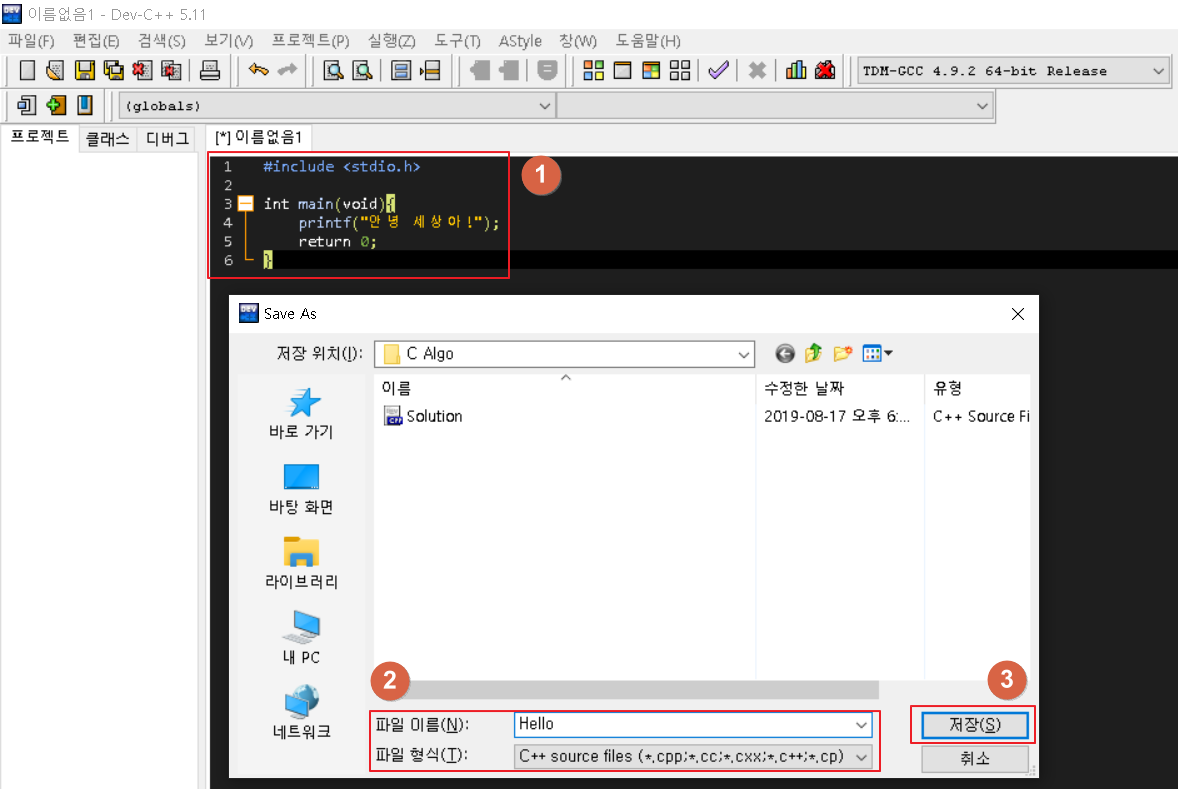Screen dimensions: 1178x789
Task: Click the Redo arrow icon
Action: [288, 71]
